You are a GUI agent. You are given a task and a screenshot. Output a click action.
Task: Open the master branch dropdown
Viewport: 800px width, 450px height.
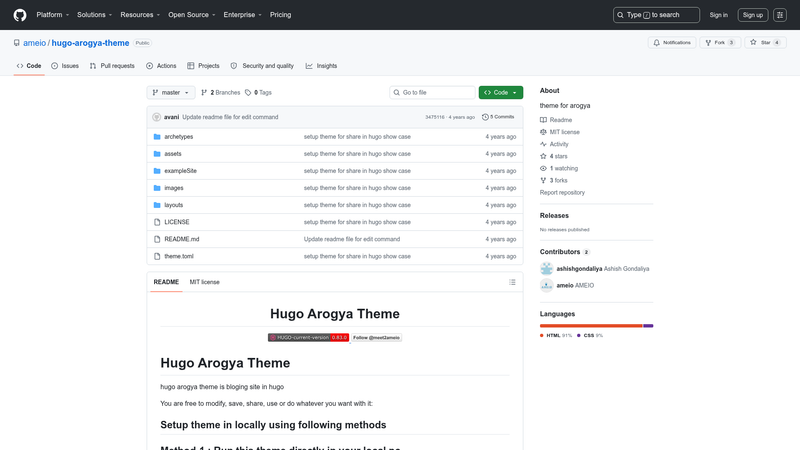171,92
